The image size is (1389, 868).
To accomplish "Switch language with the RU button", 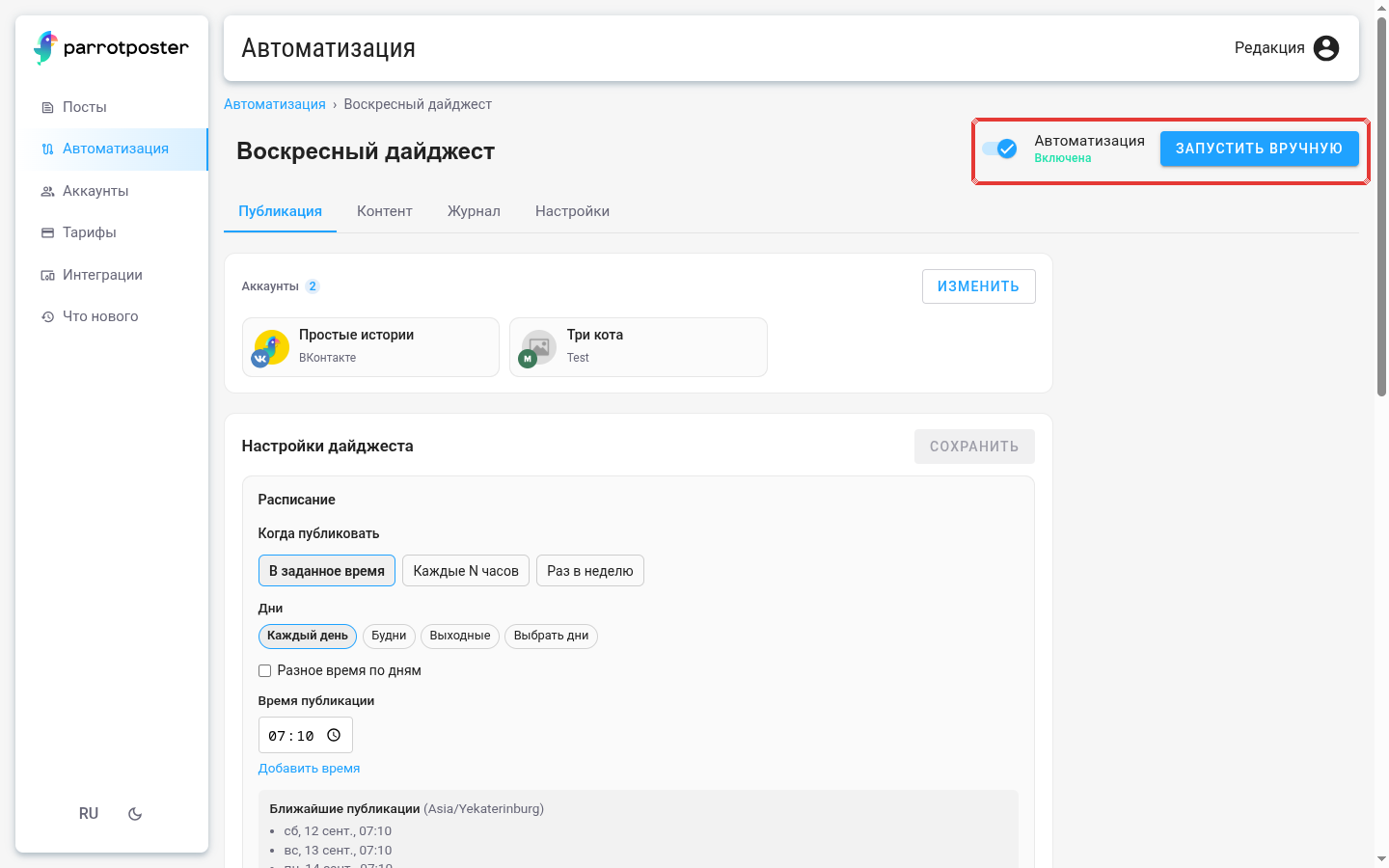I will (89, 814).
